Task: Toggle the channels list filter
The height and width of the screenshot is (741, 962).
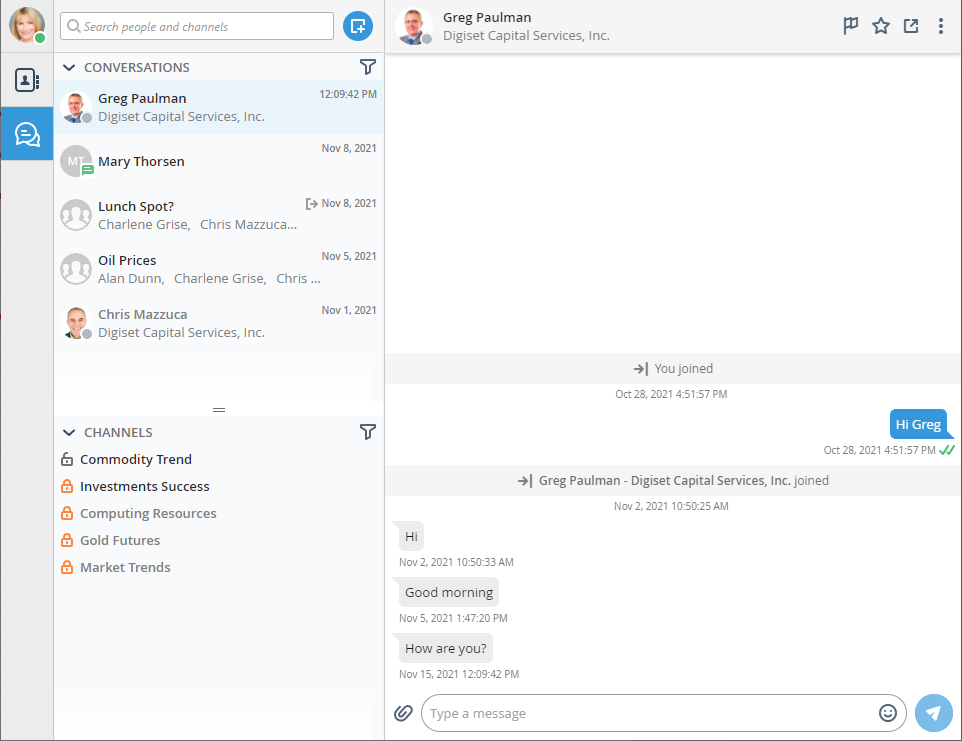Action: pos(368,432)
